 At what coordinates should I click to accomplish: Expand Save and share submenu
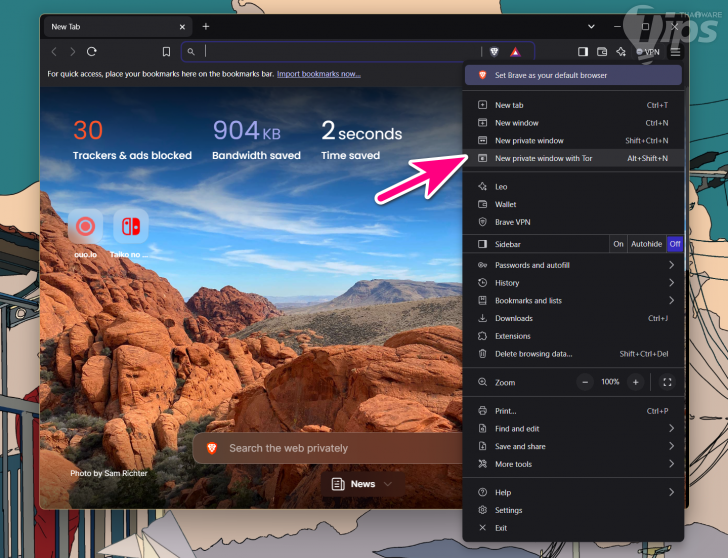click(x=573, y=446)
